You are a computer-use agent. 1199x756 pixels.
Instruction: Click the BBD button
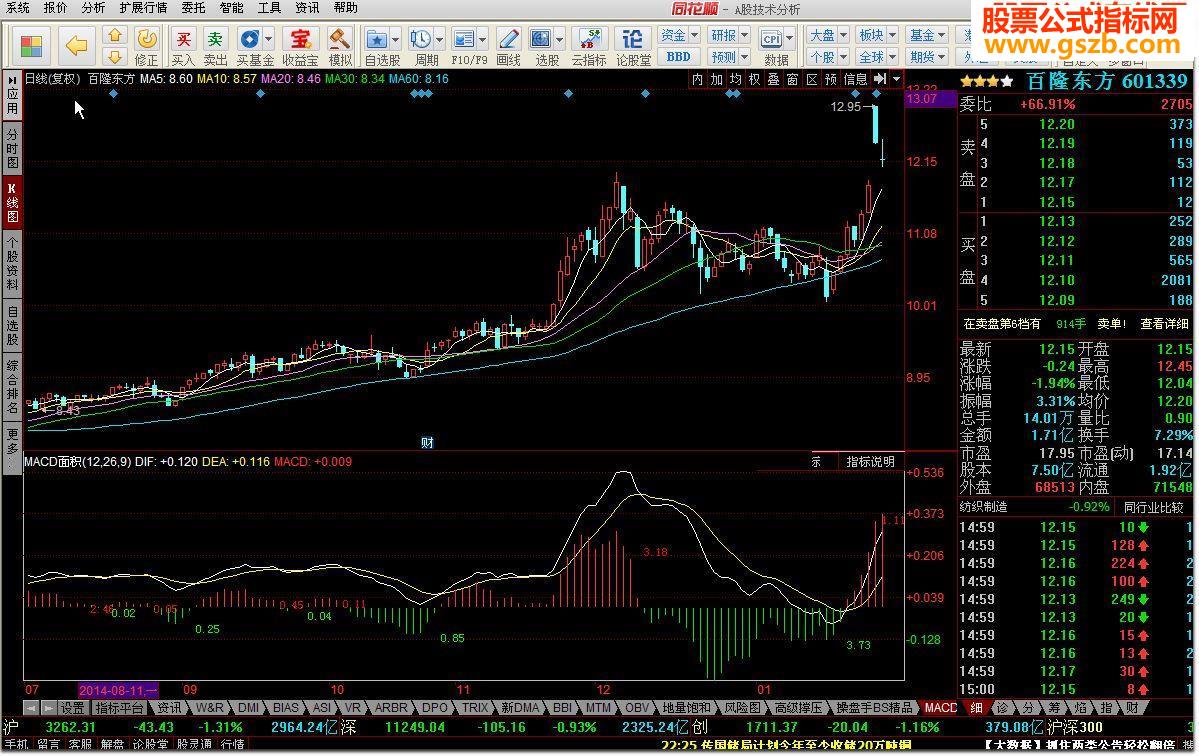[x=678, y=57]
